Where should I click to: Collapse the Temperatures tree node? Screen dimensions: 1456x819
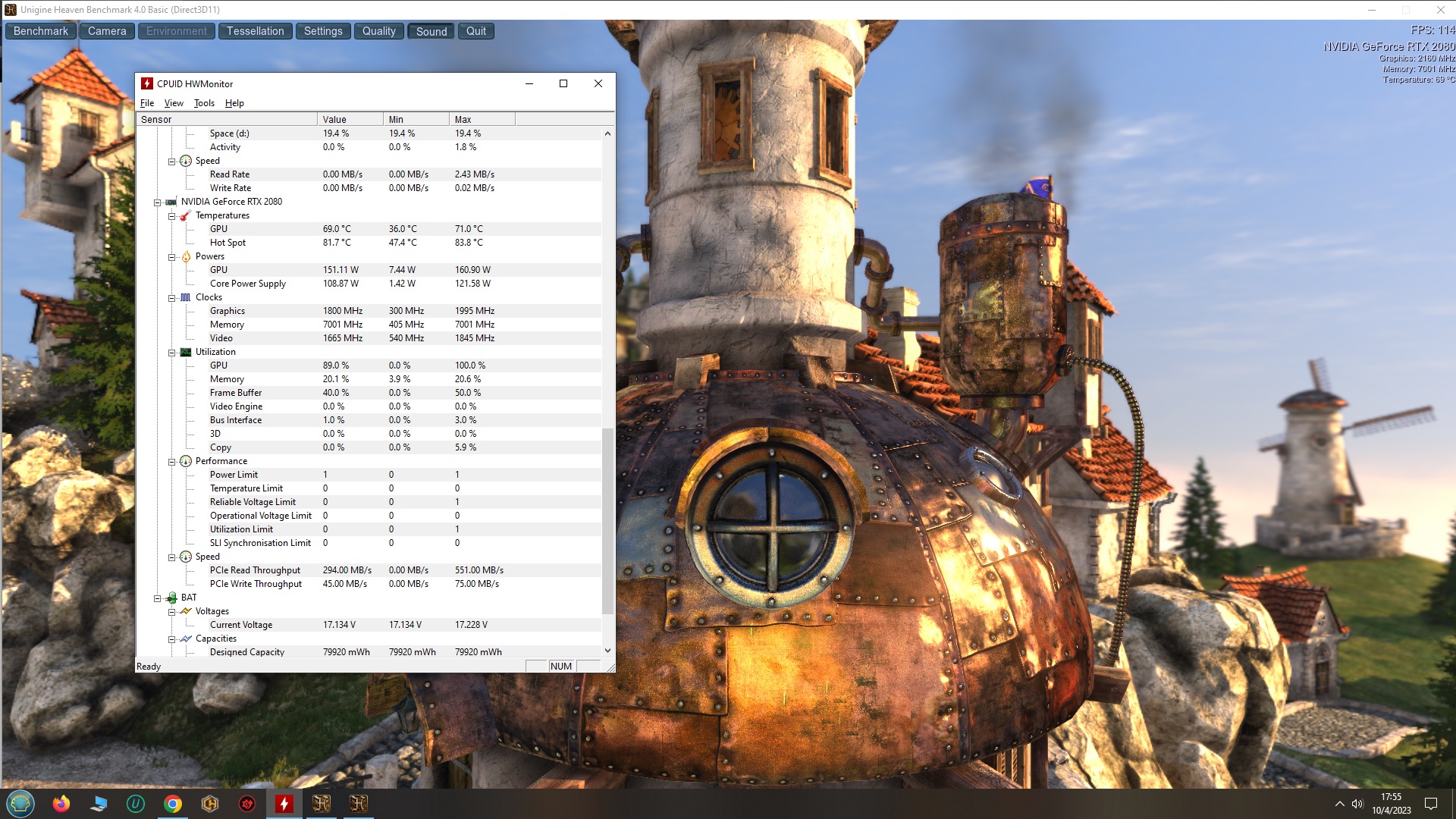pyautogui.click(x=172, y=216)
